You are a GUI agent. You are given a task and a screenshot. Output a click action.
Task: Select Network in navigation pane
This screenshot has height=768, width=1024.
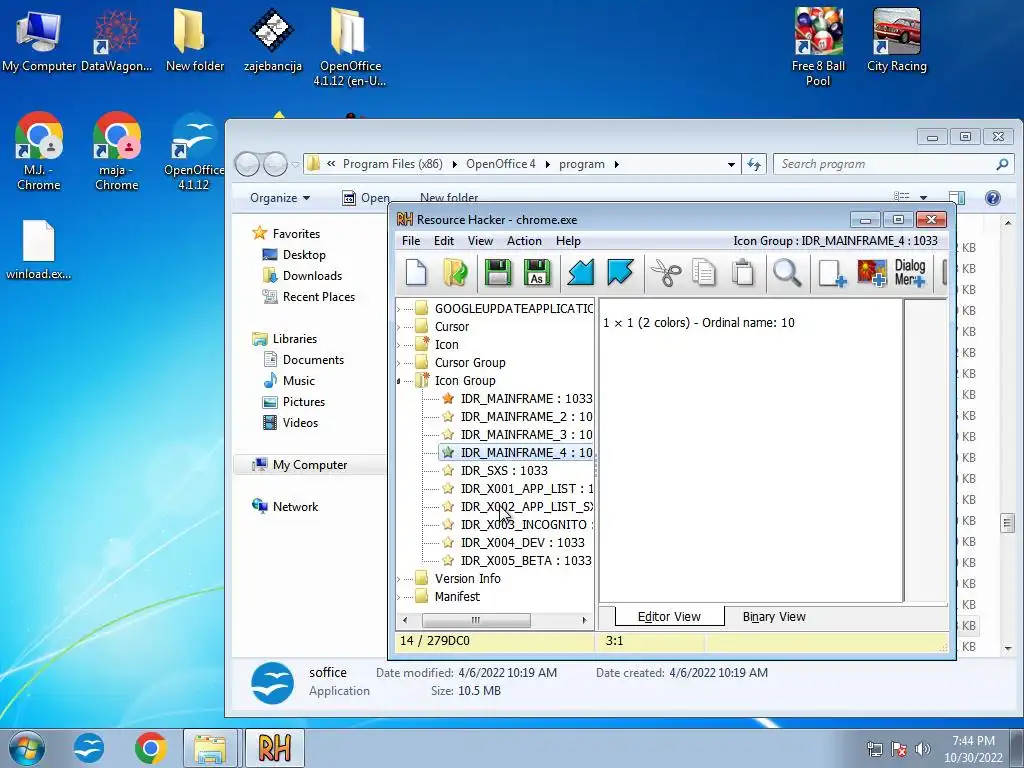click(295, 507)
